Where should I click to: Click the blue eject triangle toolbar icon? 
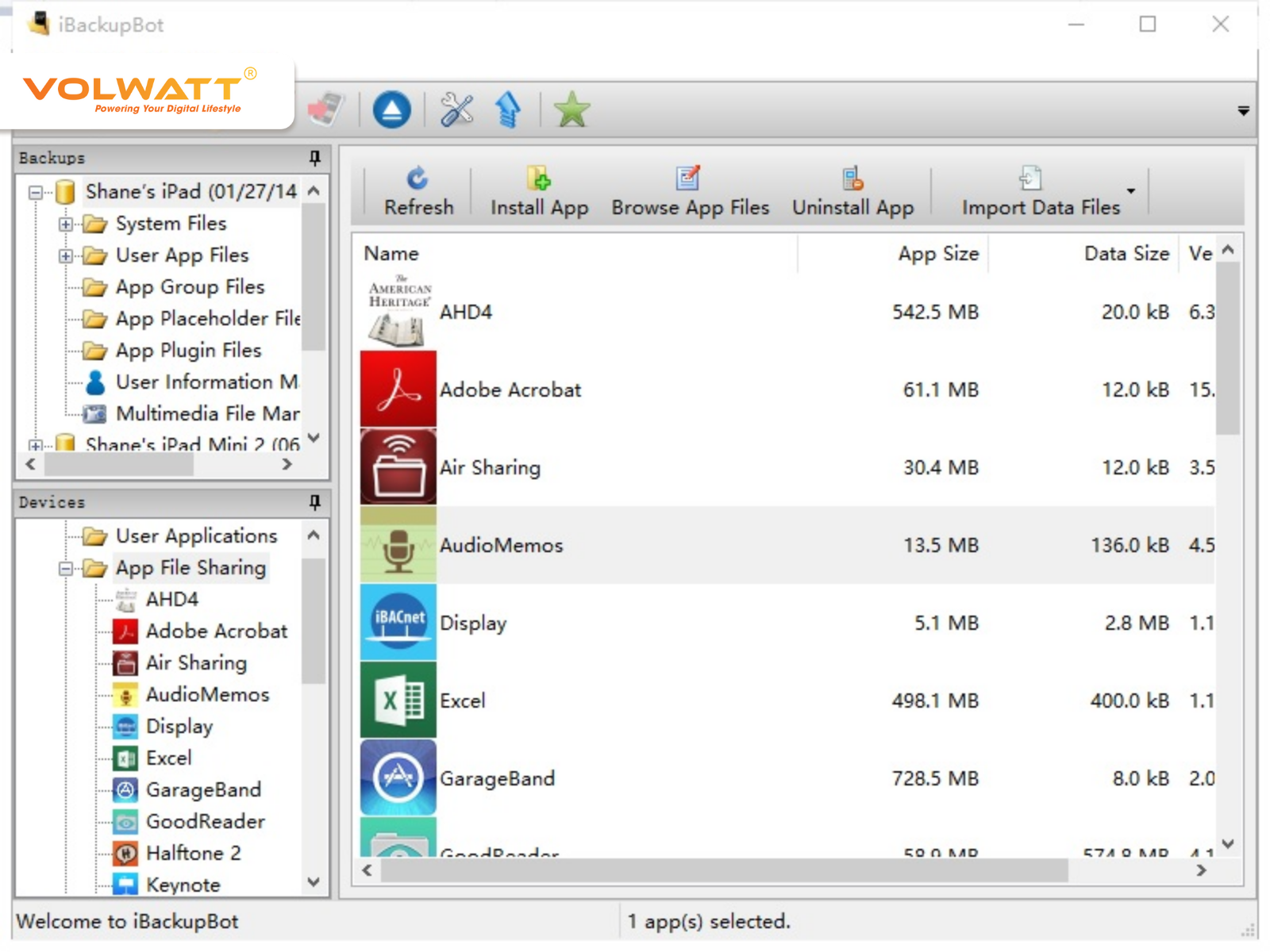click(x=391, y=109)
